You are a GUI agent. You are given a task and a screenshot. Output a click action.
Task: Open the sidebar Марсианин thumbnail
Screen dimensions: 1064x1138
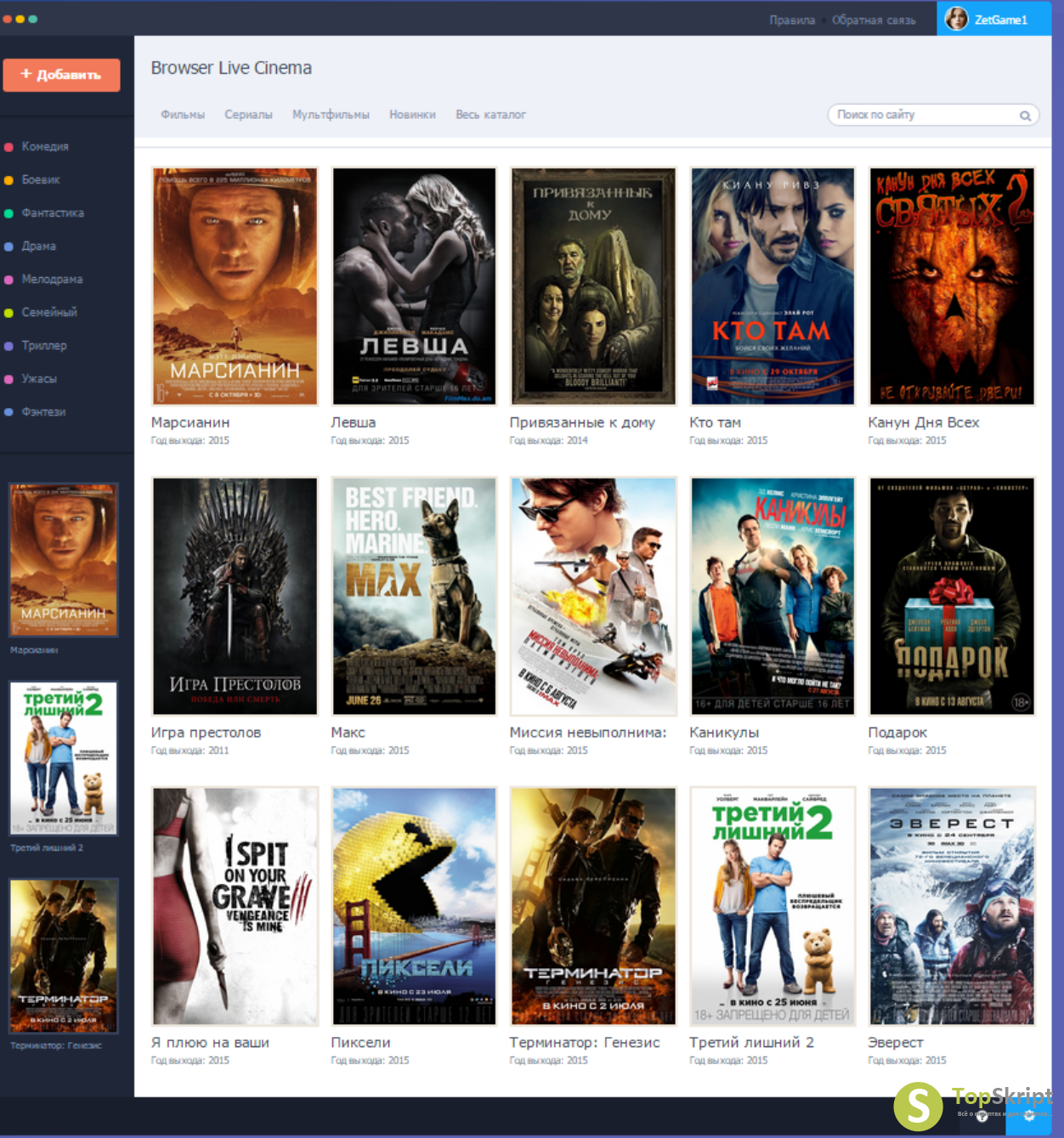(x=64, y=560)
